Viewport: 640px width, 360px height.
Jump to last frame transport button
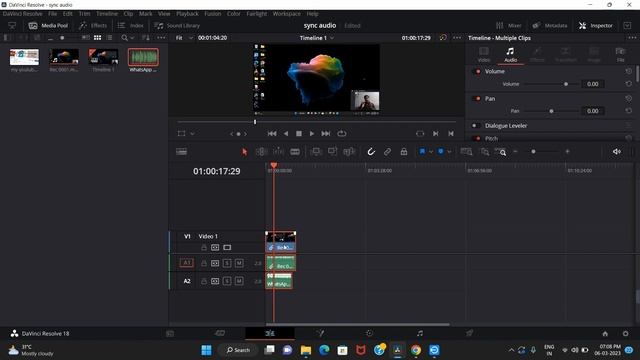pyautogui.click(x=326, y=133)
